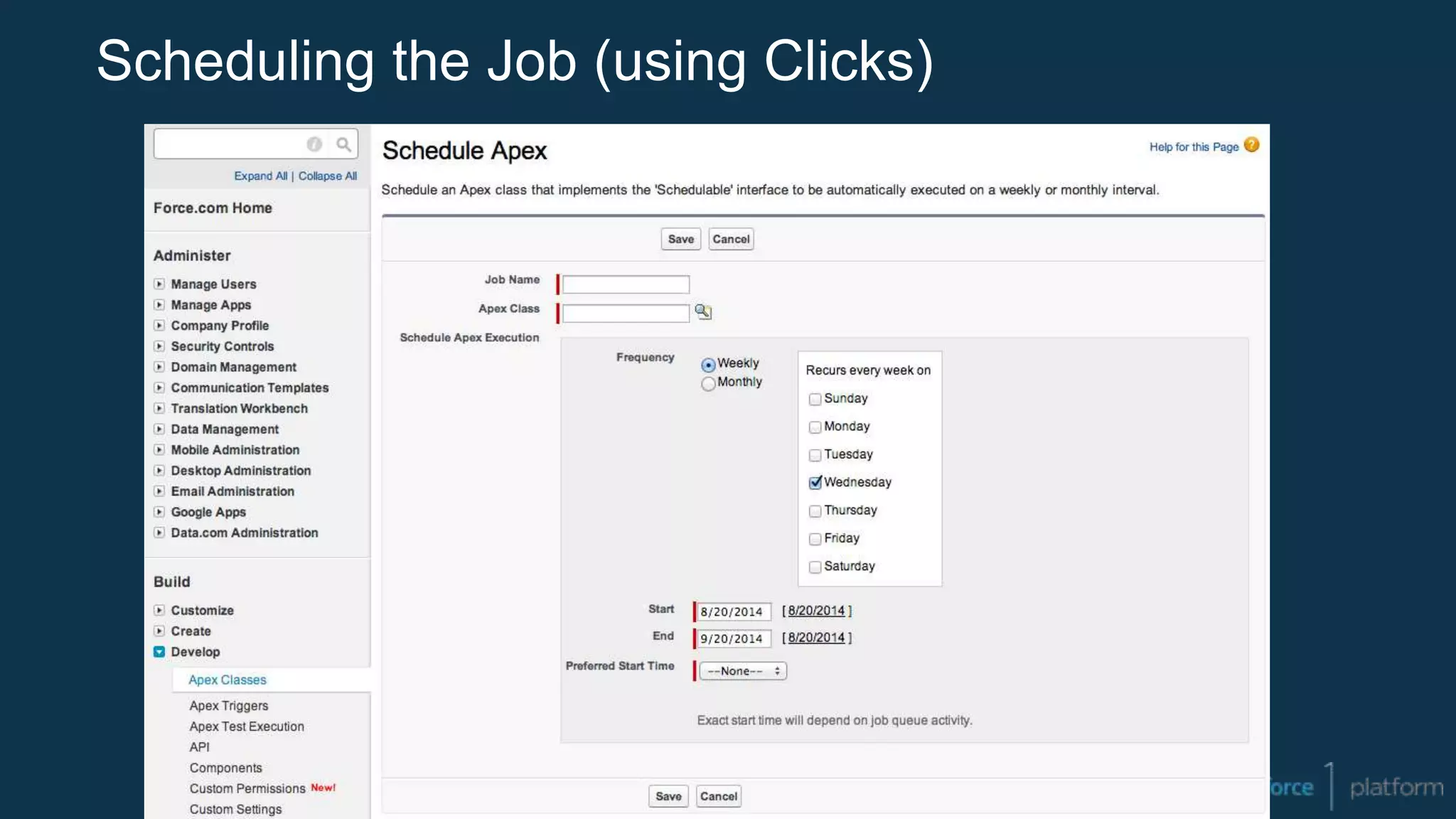
Task: Expand the Translation Workbench section
Action: [x=159, y=408]
